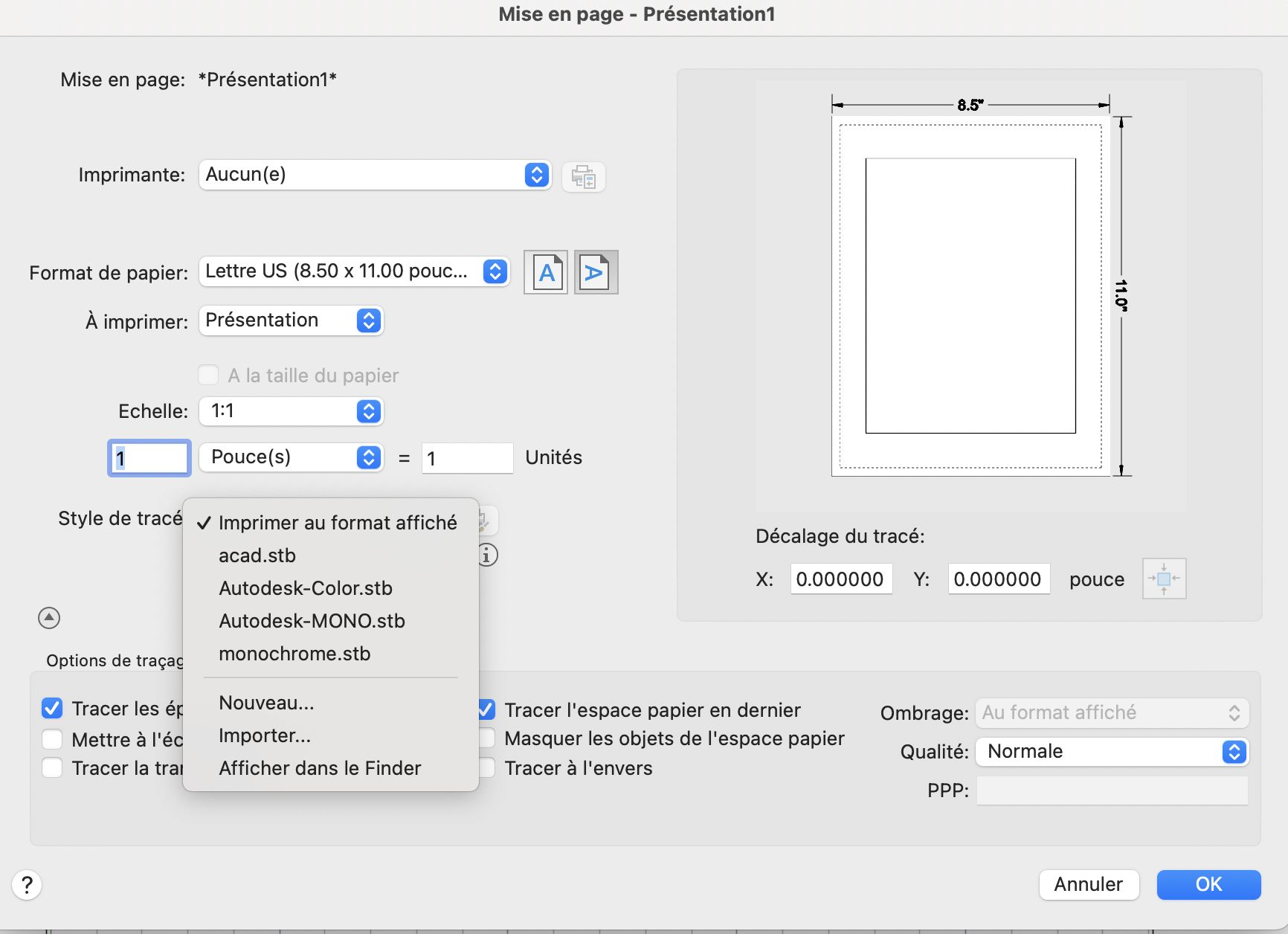
Task: Toggle Tracer l'espace papier en dernier
Action: (487, 709)
